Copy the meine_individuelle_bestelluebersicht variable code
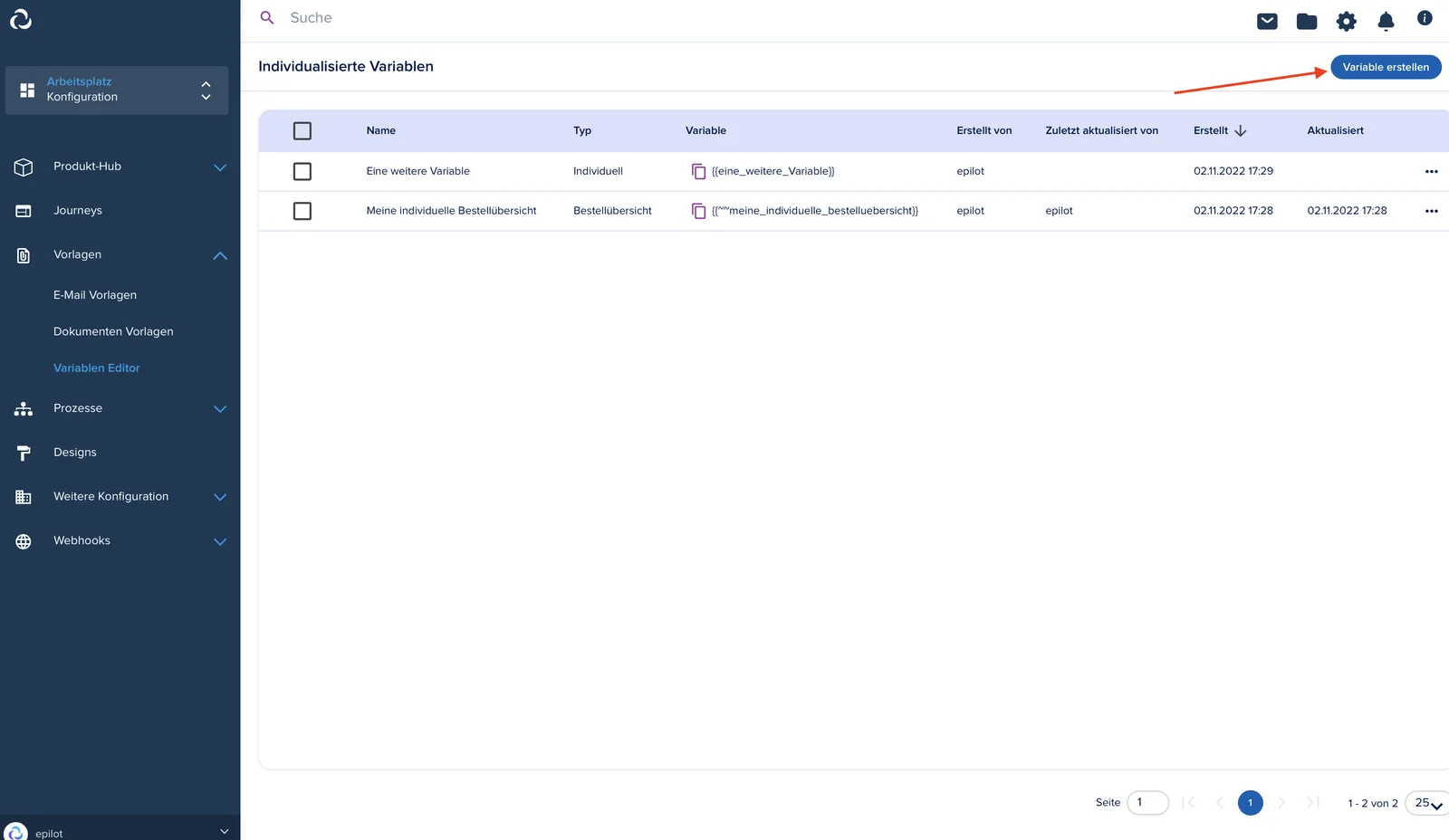 [698, 211]
